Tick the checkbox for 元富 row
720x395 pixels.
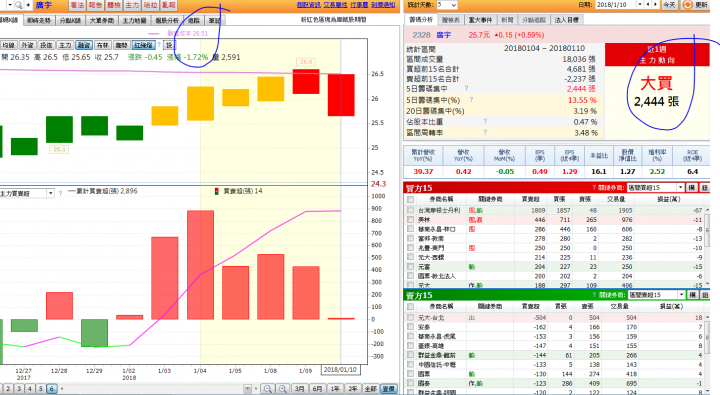coord(411,266)
